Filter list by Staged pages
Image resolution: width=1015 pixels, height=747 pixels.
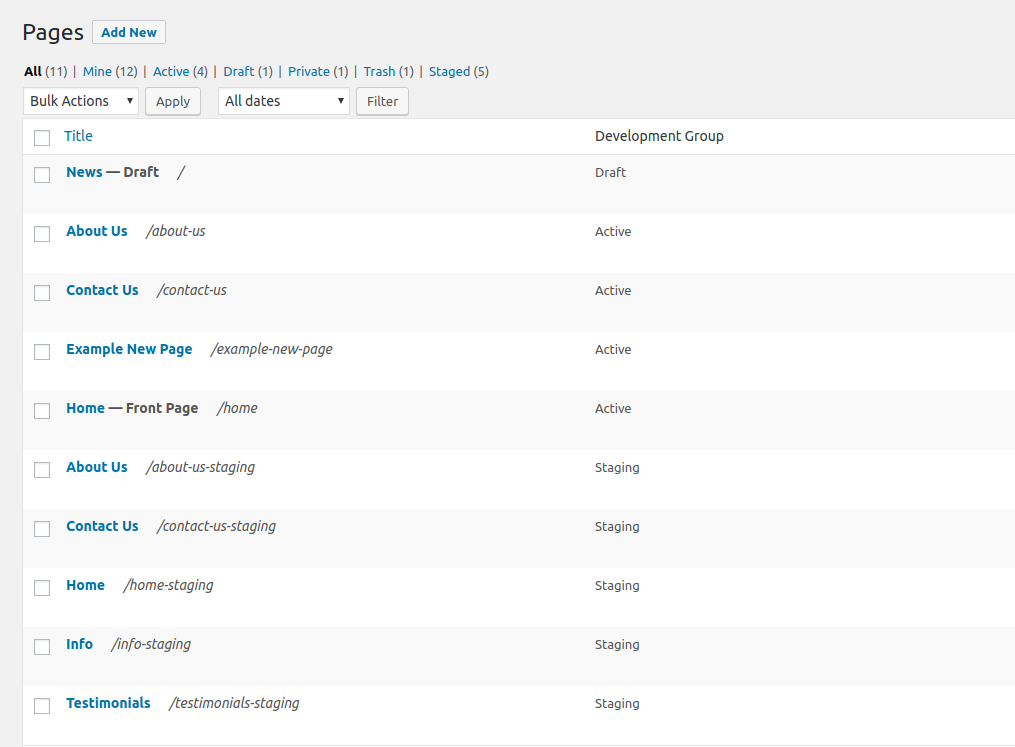(x=449, y=72)
